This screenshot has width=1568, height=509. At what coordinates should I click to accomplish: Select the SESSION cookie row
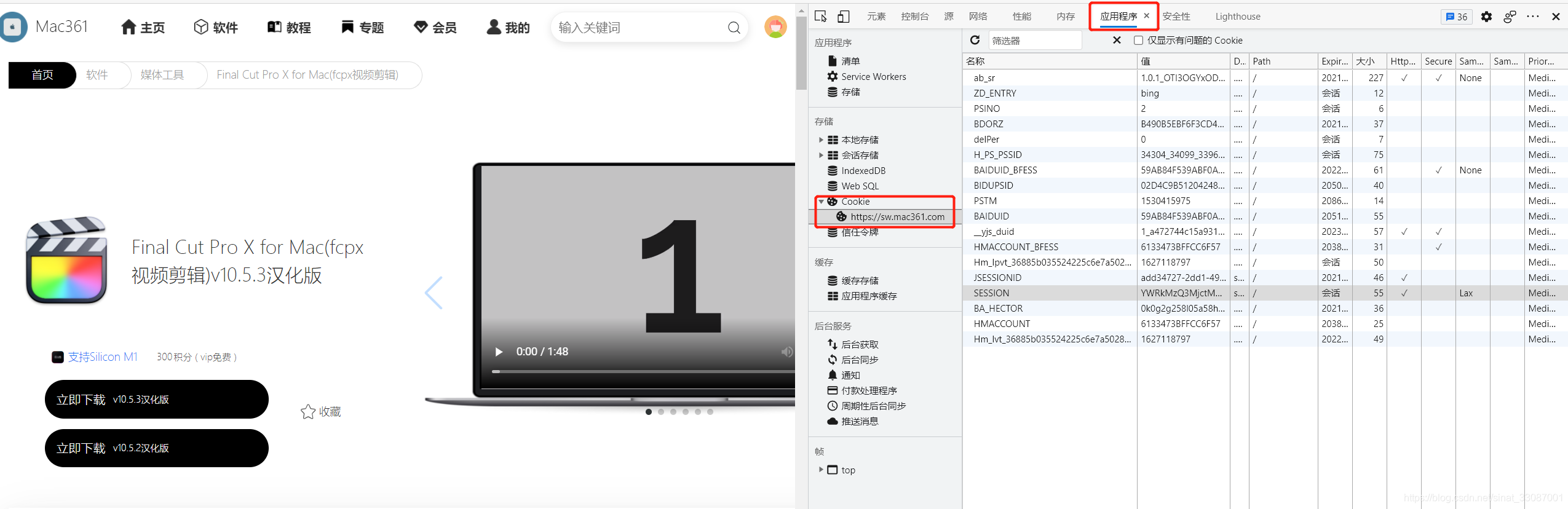(1265, 293)
